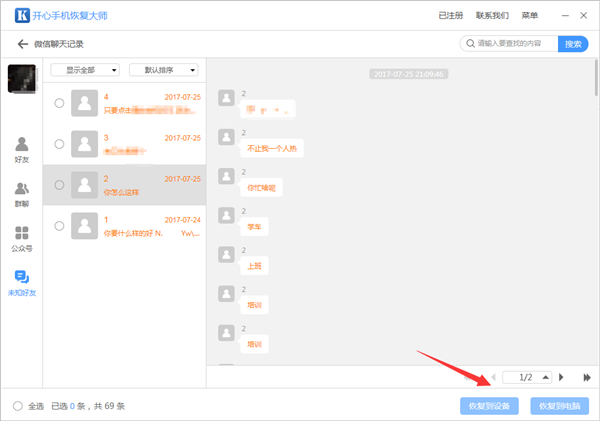This screenshot has height=421, width=600.
Task: Toggle the 全选 select-all option
Action: (x=19, y=406)
